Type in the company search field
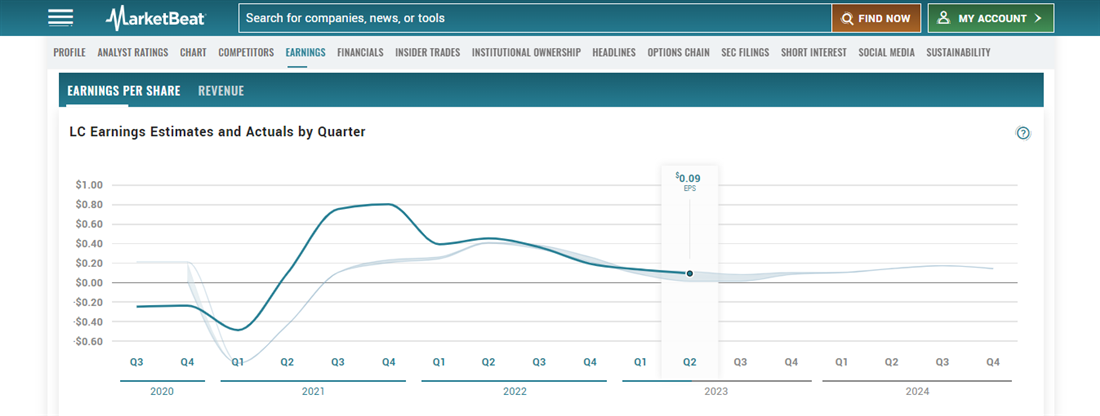The width and height of the screenshot is (1100, 416). click(x=535, y=18)
